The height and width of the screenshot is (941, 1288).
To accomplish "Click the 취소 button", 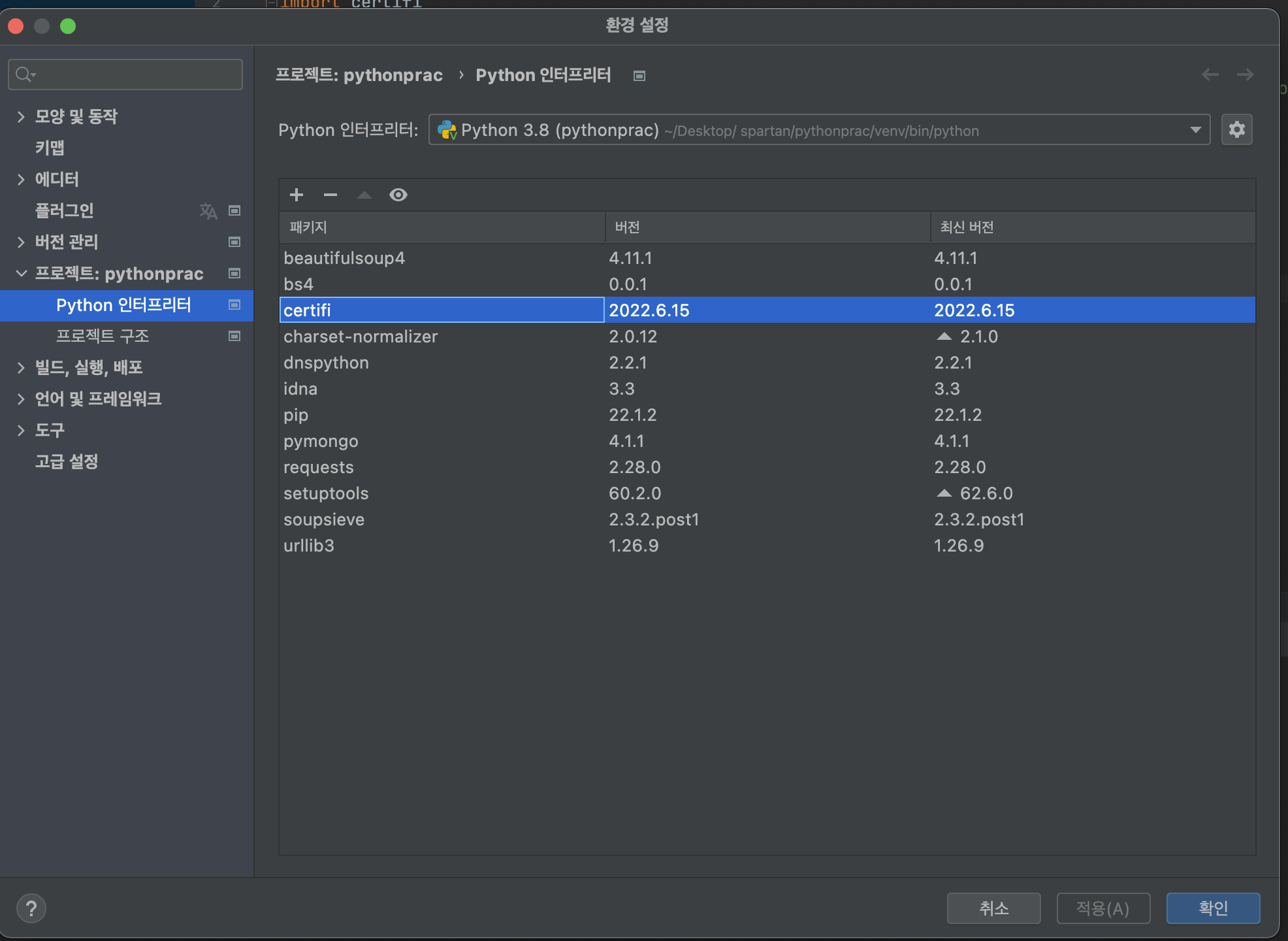I will coord(993,908).
